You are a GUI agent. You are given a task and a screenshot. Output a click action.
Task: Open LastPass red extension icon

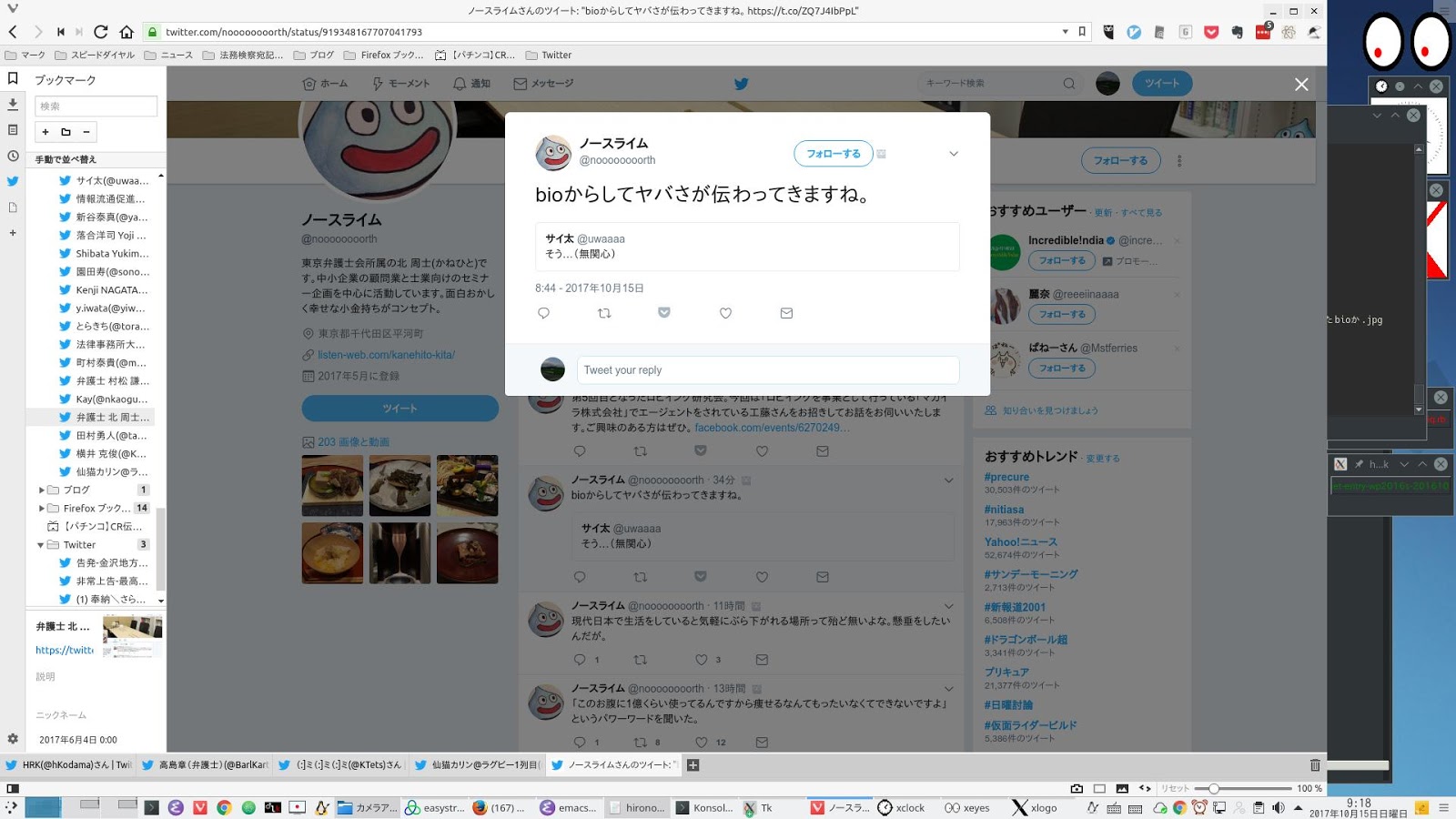click(1263, 31)
